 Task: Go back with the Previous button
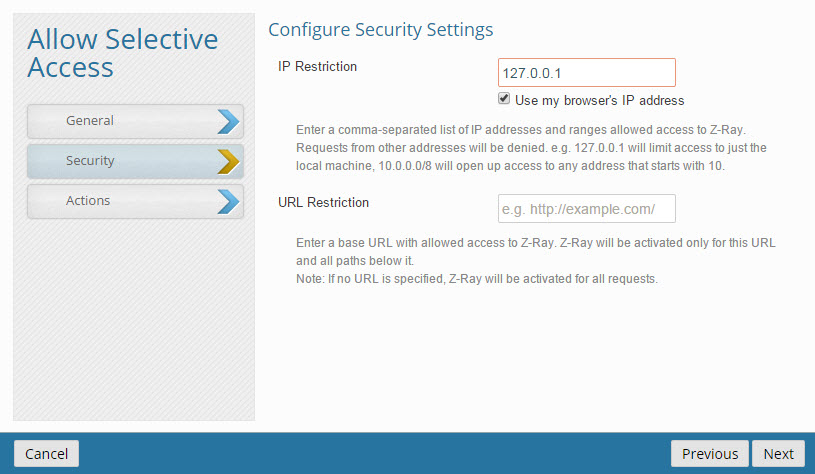(x=709, y=454)
